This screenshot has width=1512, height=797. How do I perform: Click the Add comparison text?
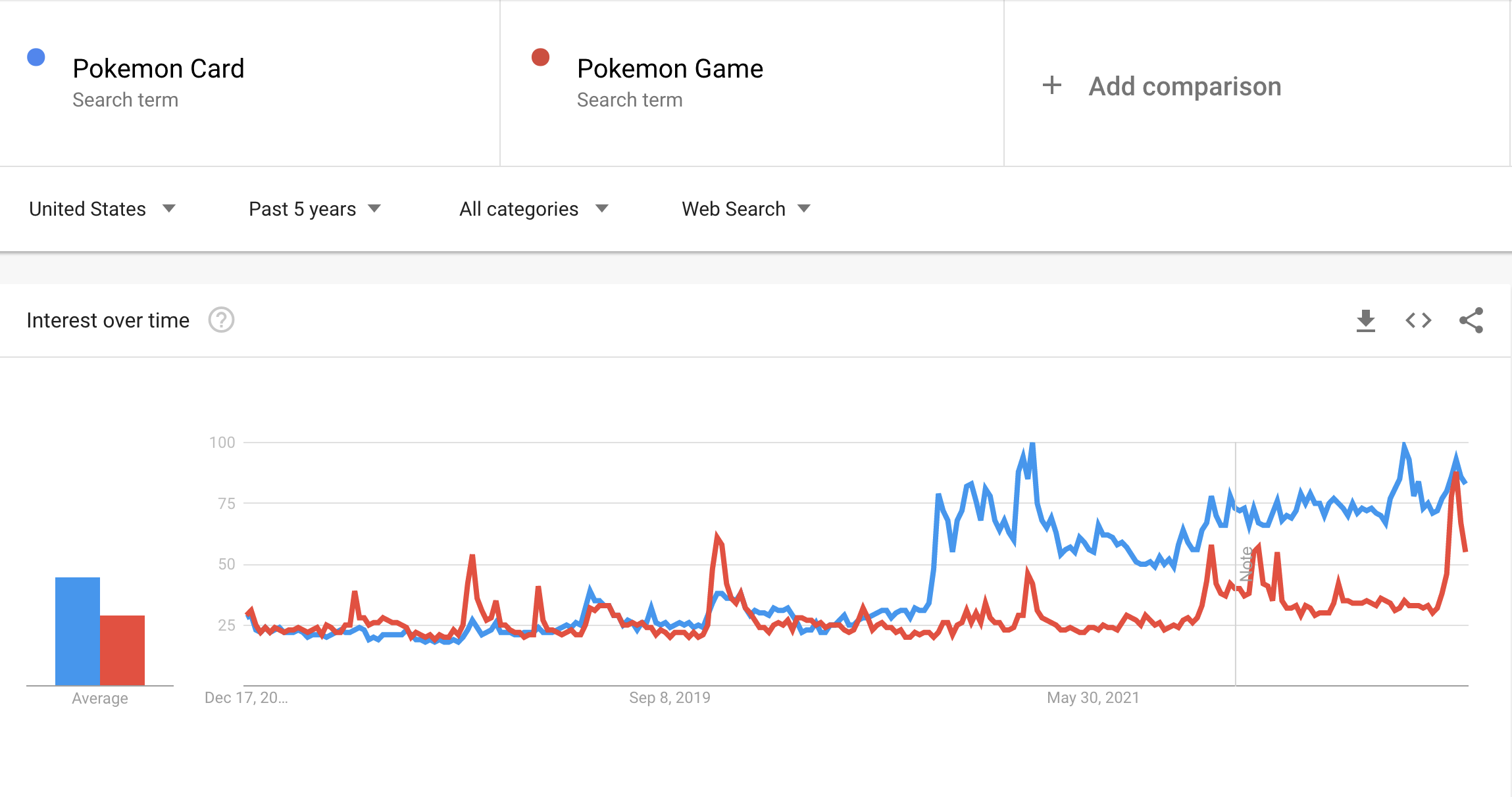click(x=1185, y=86)
